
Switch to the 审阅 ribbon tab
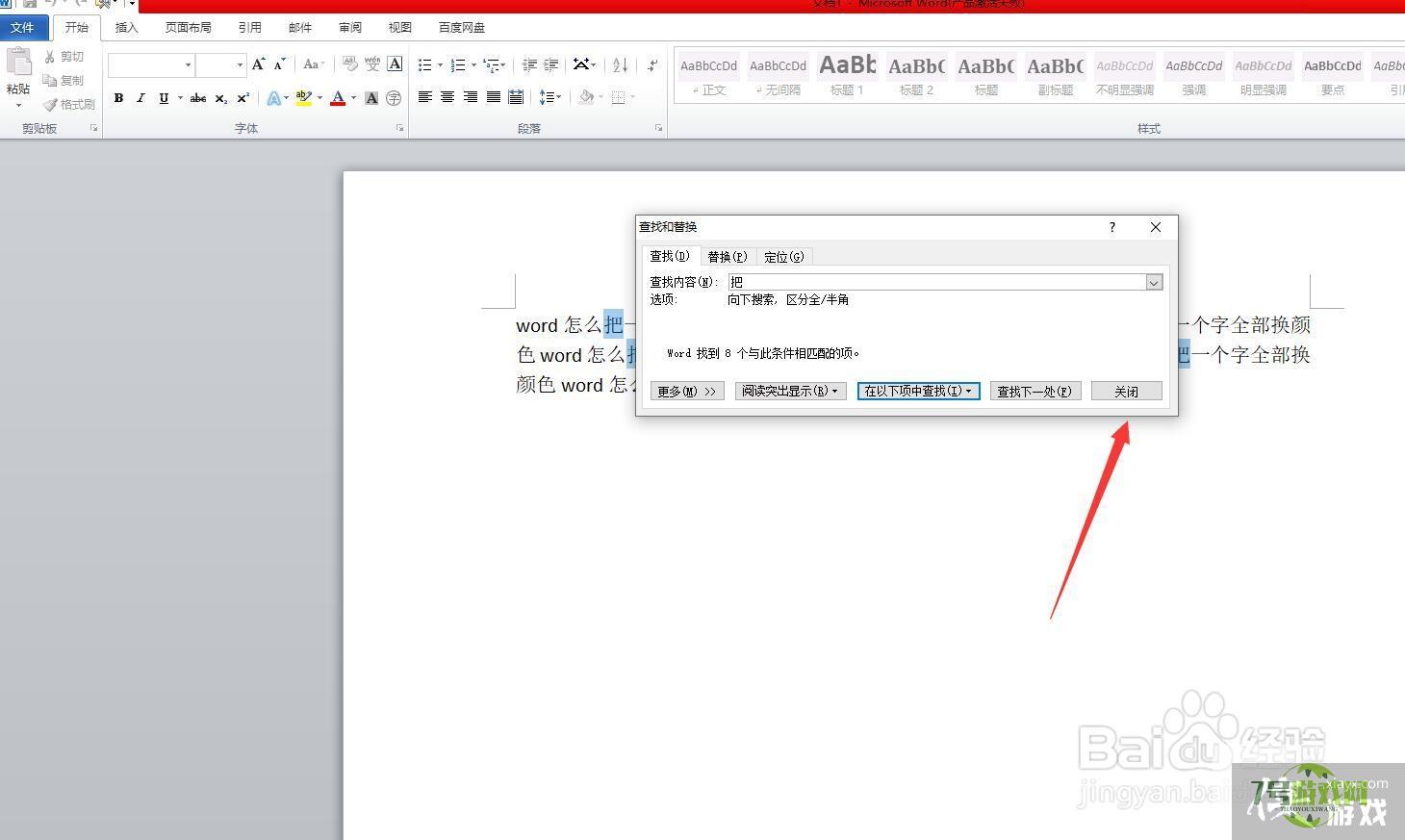point(350,27)
